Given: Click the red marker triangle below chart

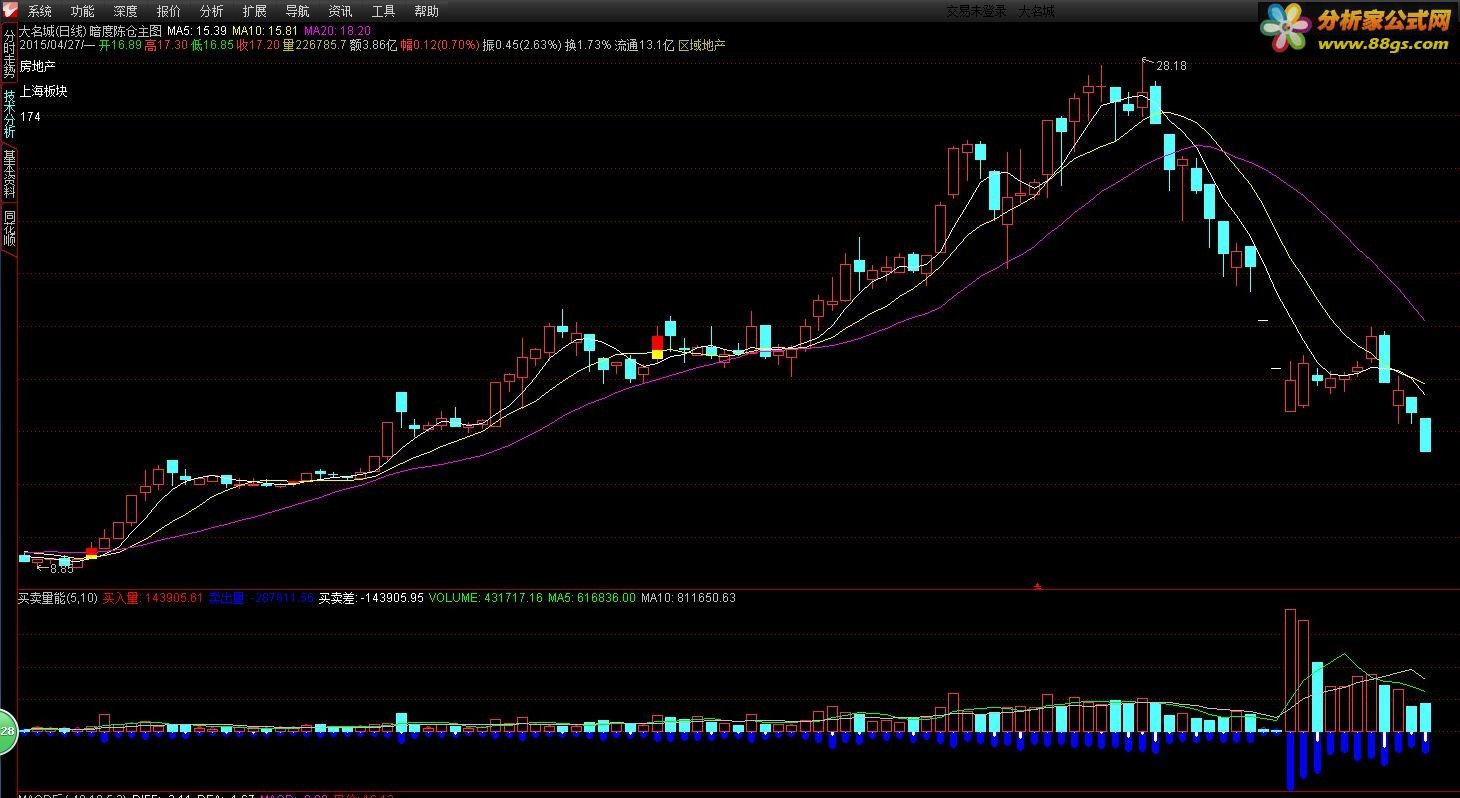Looking at the screenshot, I should 1037,586.
